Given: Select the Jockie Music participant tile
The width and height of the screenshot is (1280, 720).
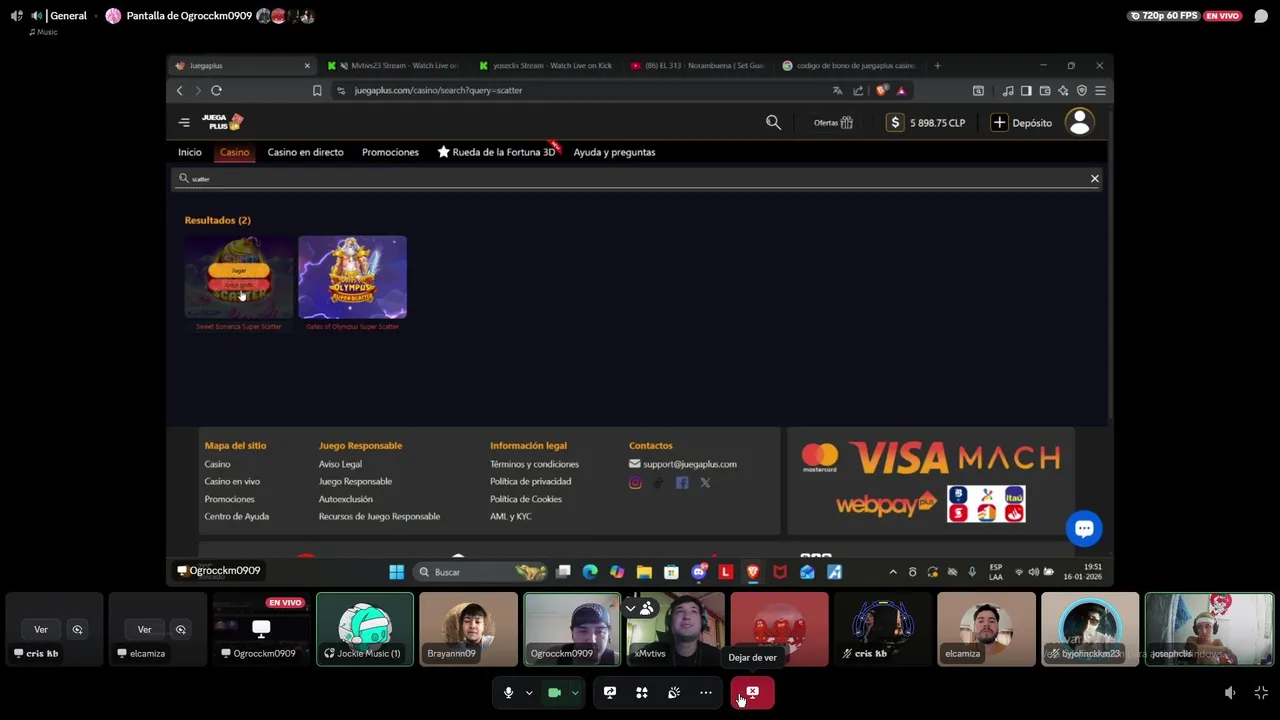Looking at the screenshot, I should coord(365,629).
